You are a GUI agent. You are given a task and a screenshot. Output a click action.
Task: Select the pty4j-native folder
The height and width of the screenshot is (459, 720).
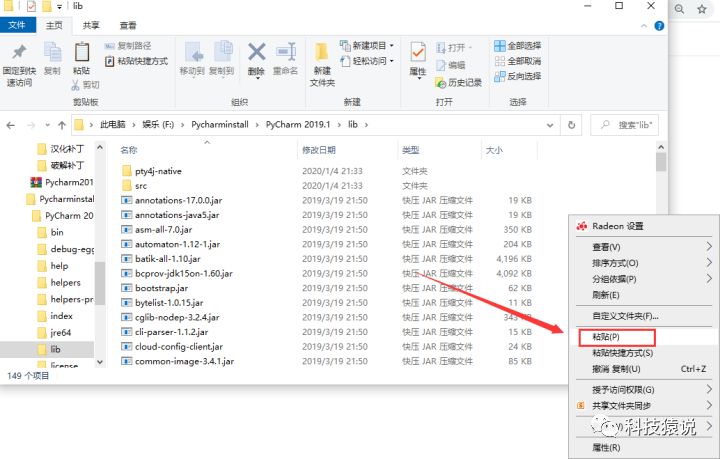tap(158, 171)
